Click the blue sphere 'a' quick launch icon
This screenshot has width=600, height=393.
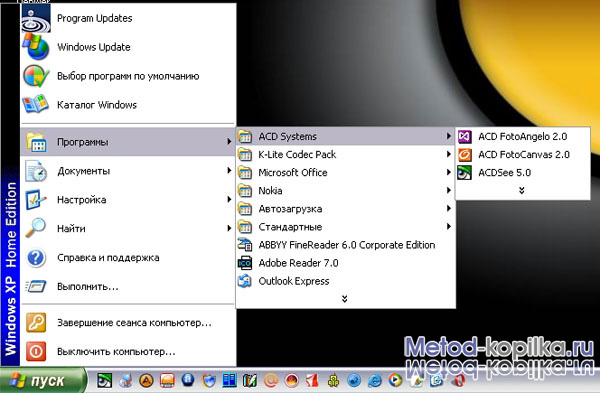(188, 380)
